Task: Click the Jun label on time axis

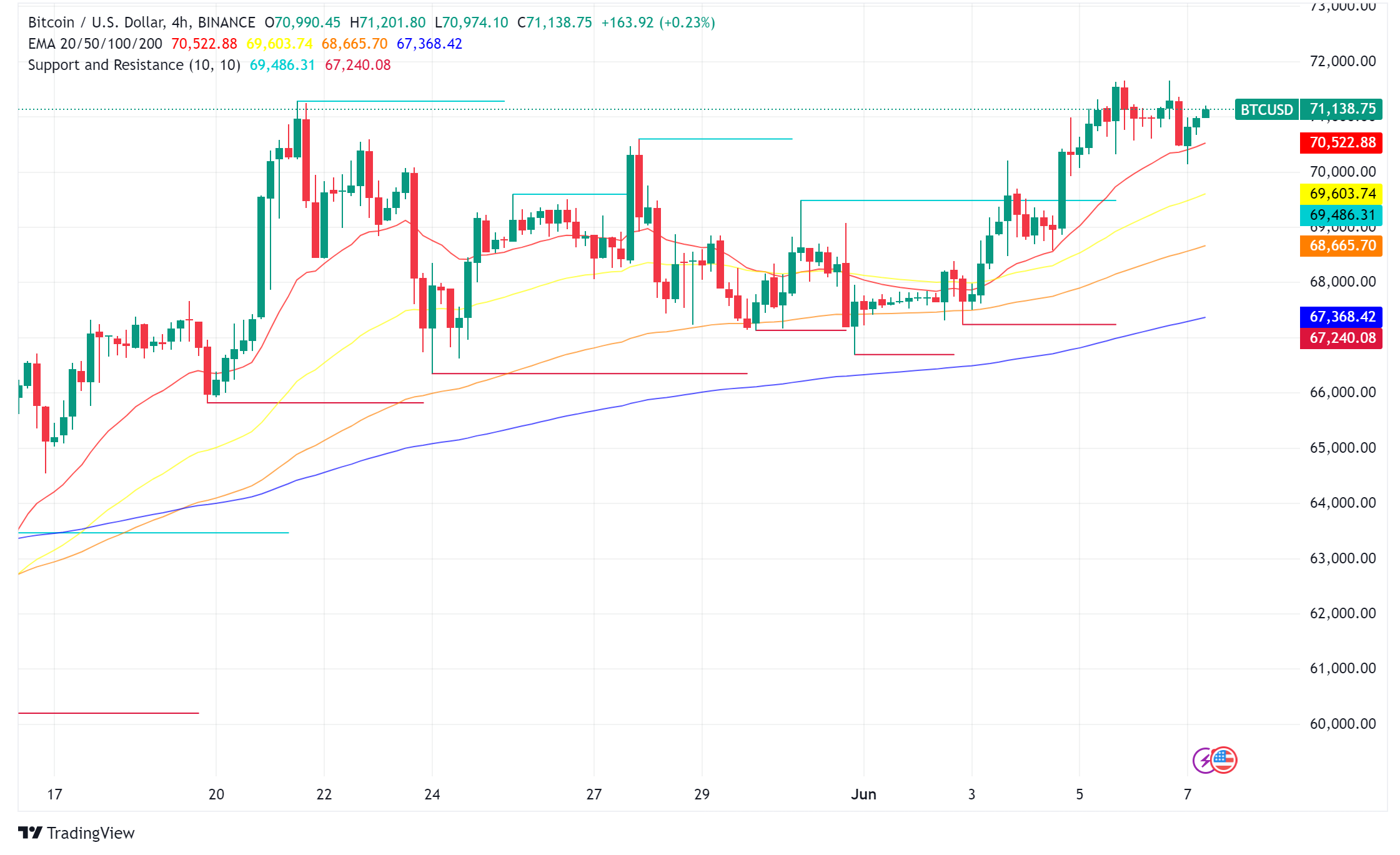Action: click(864, 794)
